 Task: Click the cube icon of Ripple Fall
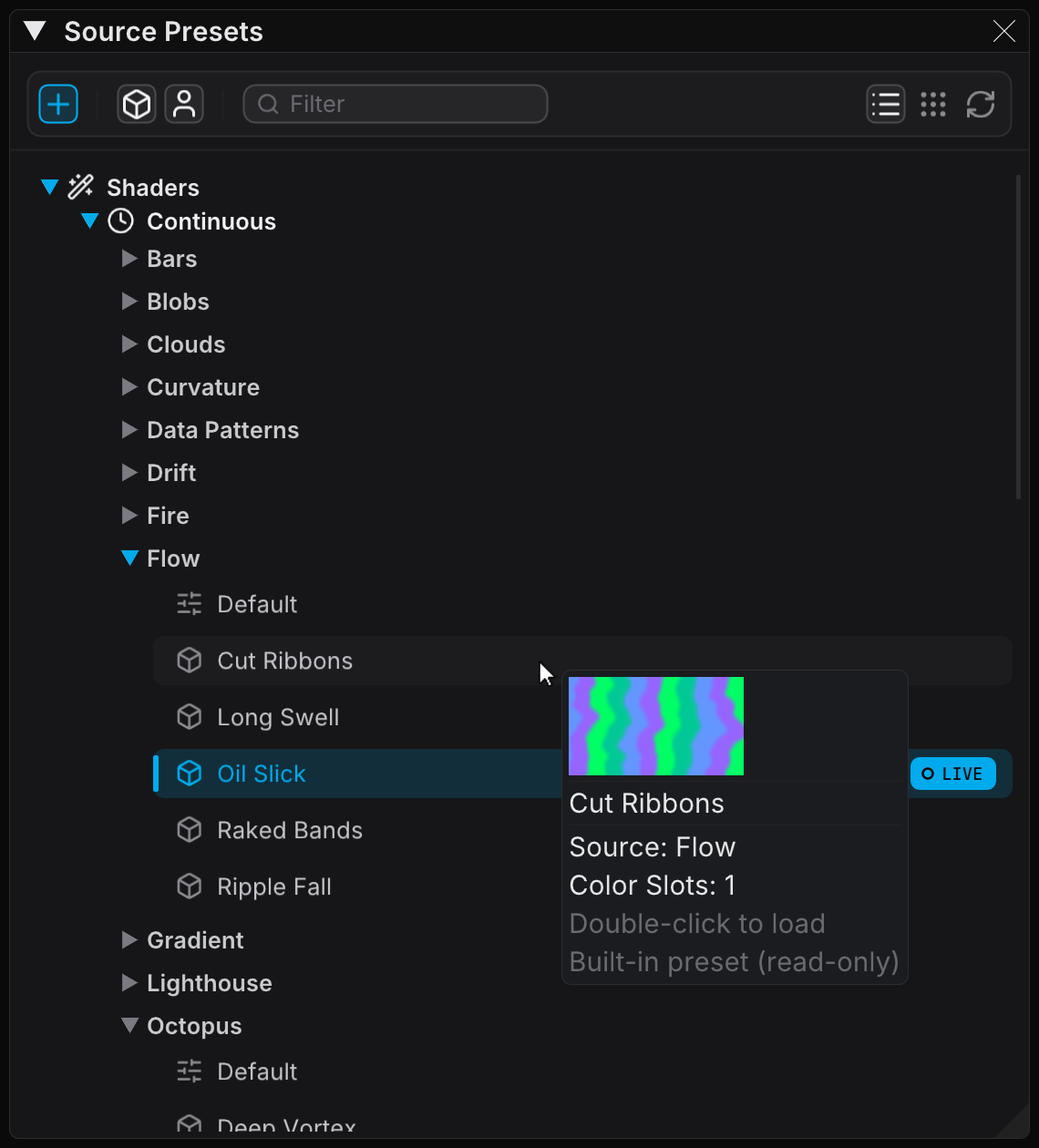190,887
